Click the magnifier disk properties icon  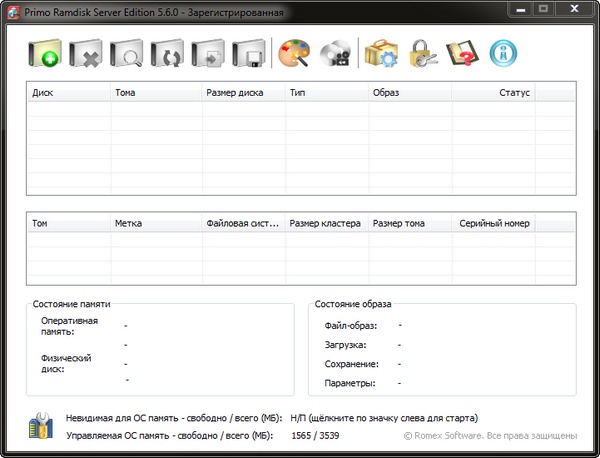pyautogui.click(x=127, y=55)
